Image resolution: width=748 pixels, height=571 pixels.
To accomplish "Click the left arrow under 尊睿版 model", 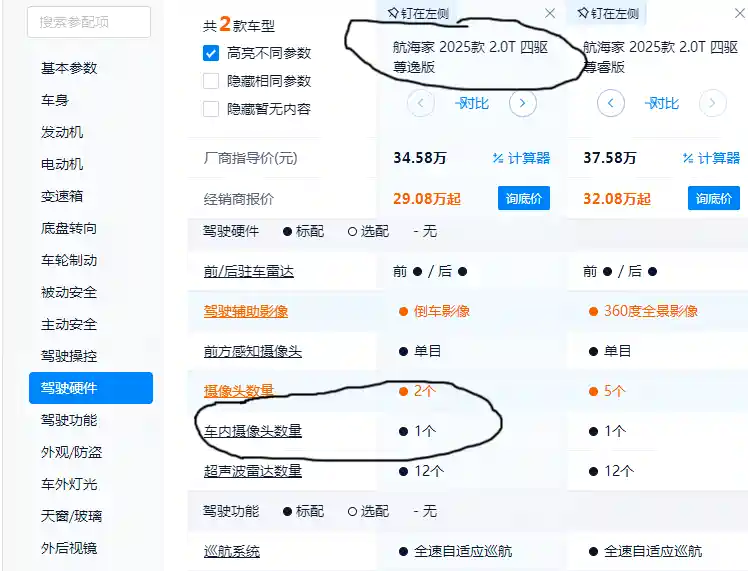I will (x=610, y=103).
